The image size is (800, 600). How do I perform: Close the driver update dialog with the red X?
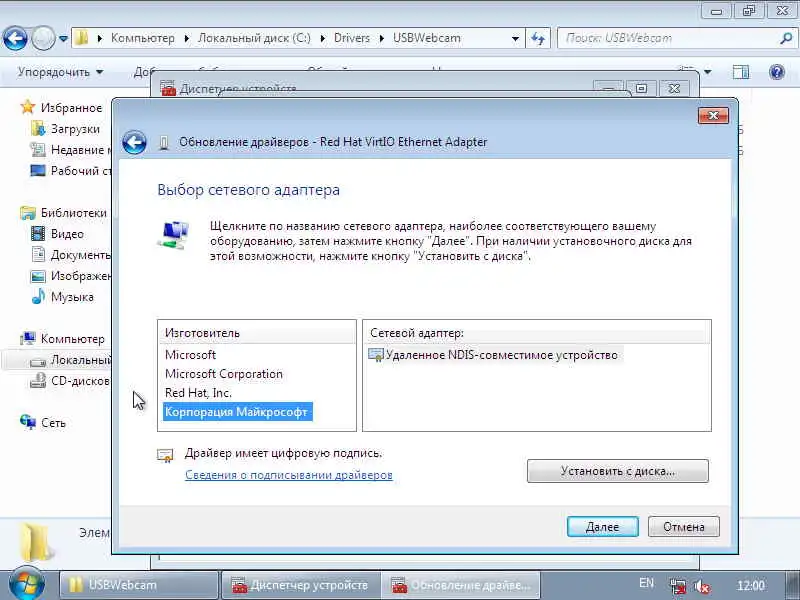tap(713, 115)
